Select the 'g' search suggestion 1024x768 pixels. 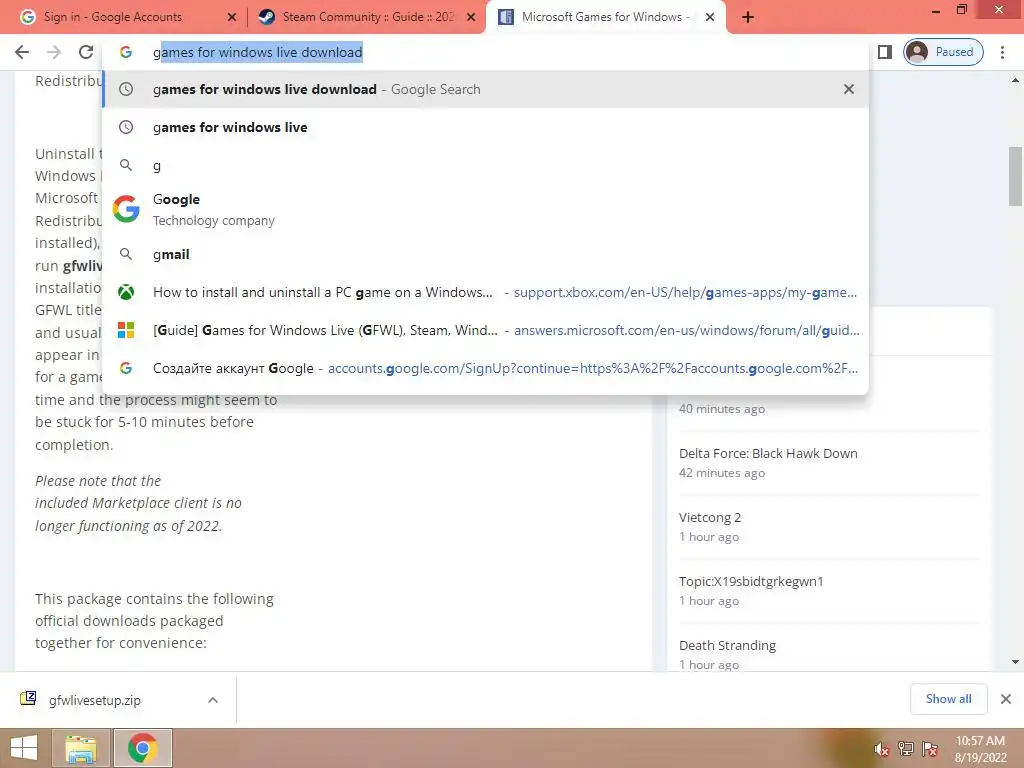click(x=485, y=165)
